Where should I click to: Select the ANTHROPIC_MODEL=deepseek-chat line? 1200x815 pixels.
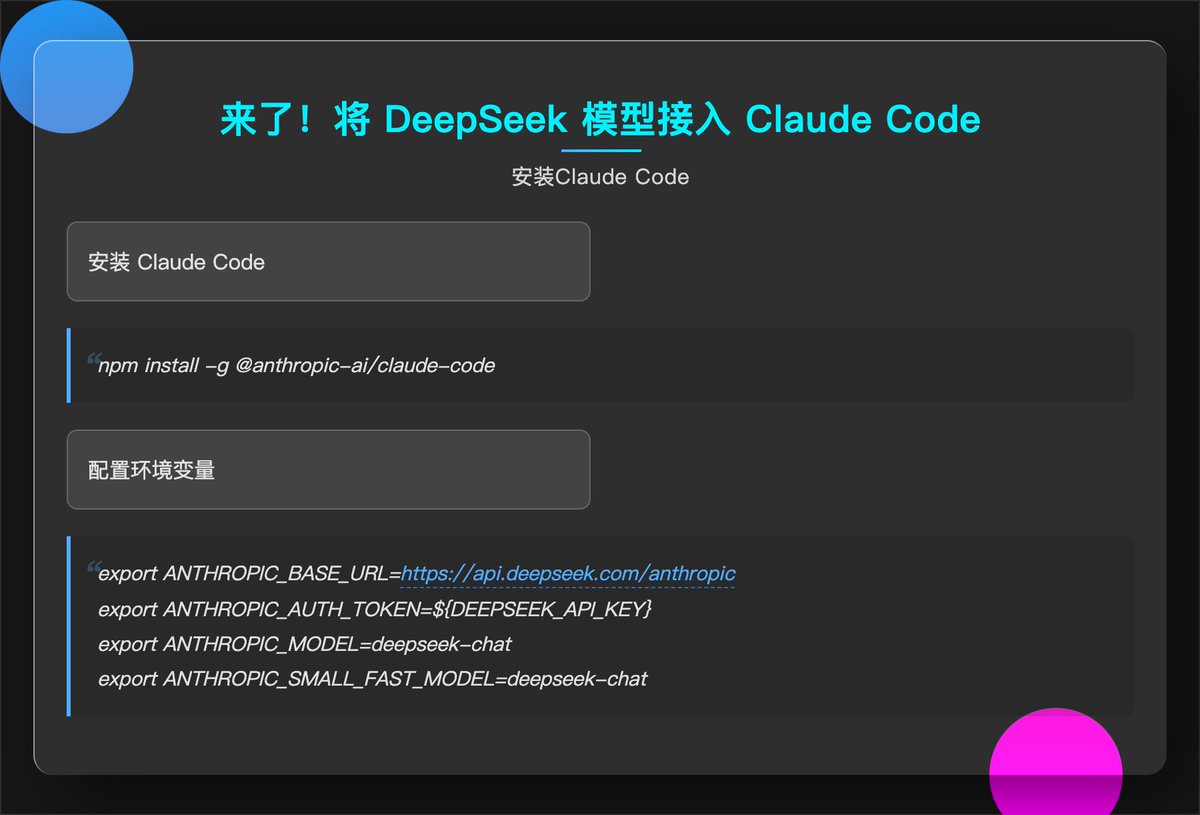(x=305, y=644)
